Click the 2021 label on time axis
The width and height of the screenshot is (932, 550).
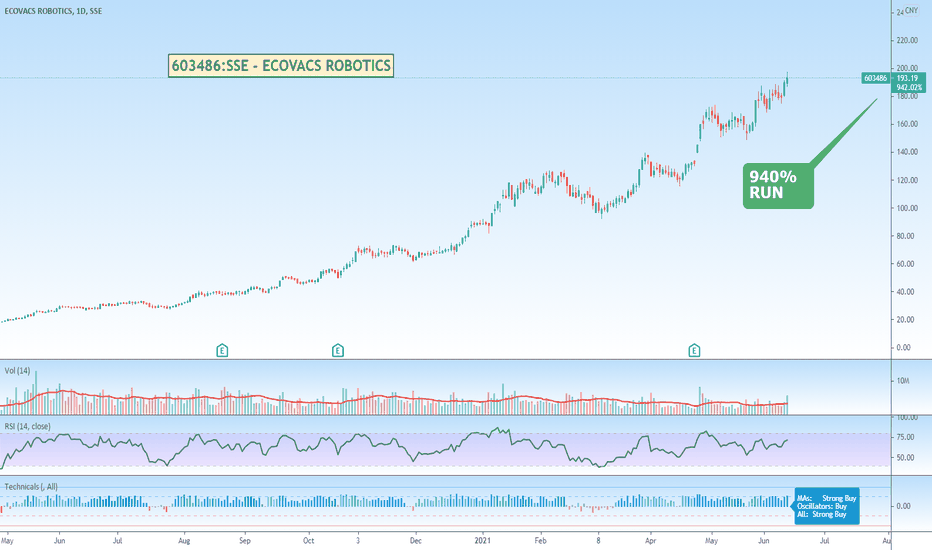pyautogui.click(x=483, y=540)
